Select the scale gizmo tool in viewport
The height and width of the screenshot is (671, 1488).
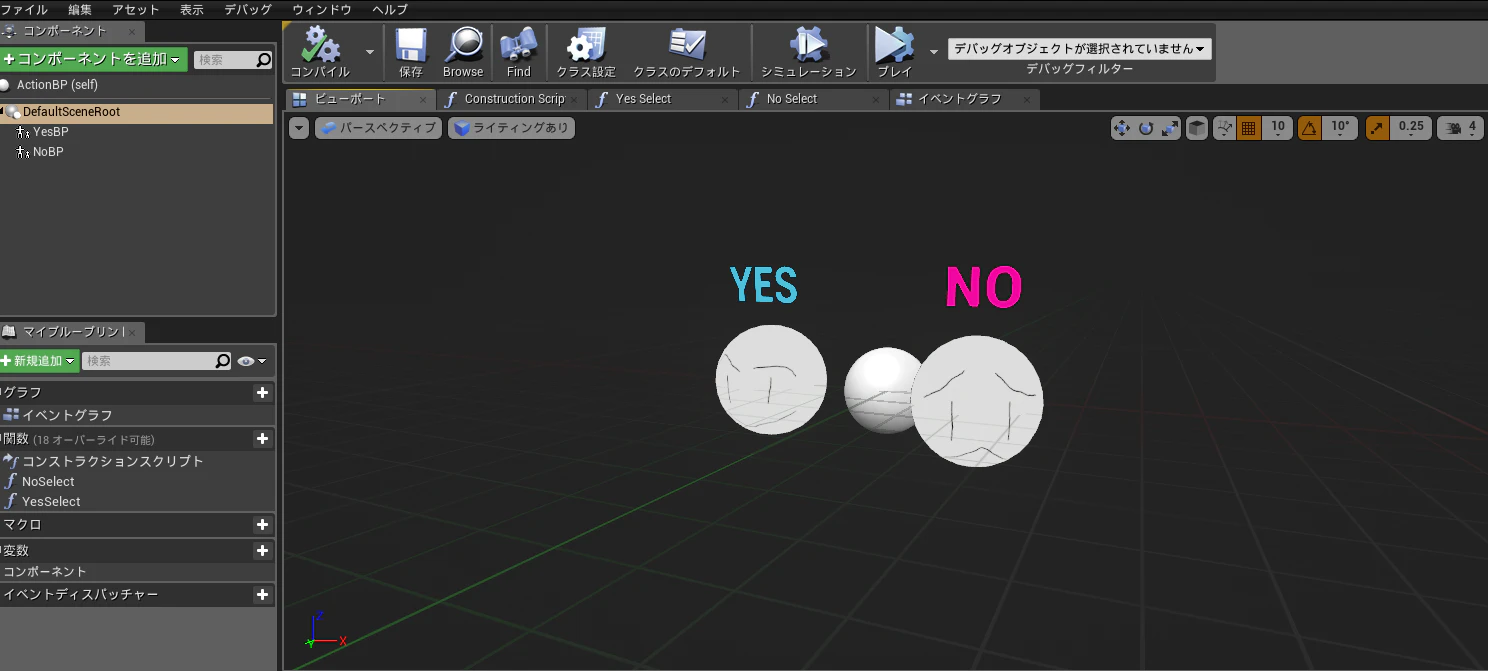pyautogui.click(x=1170, y=128)
